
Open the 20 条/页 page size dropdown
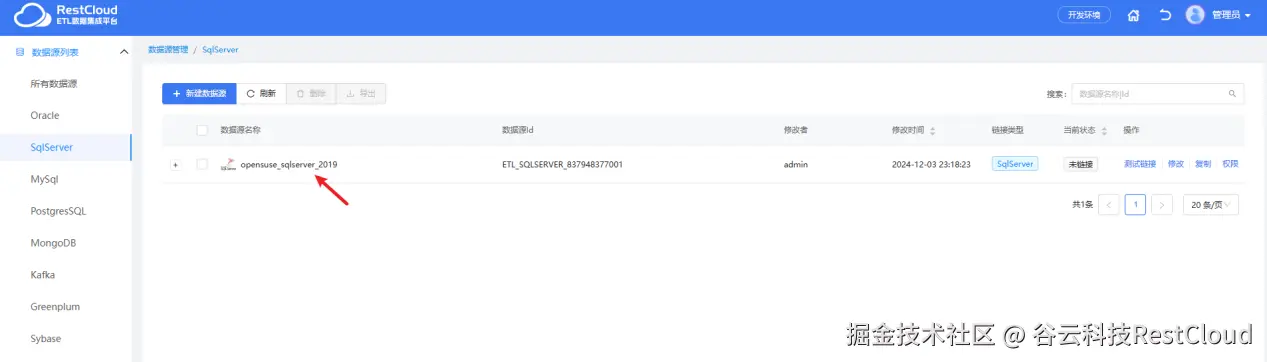point(1210,205)
